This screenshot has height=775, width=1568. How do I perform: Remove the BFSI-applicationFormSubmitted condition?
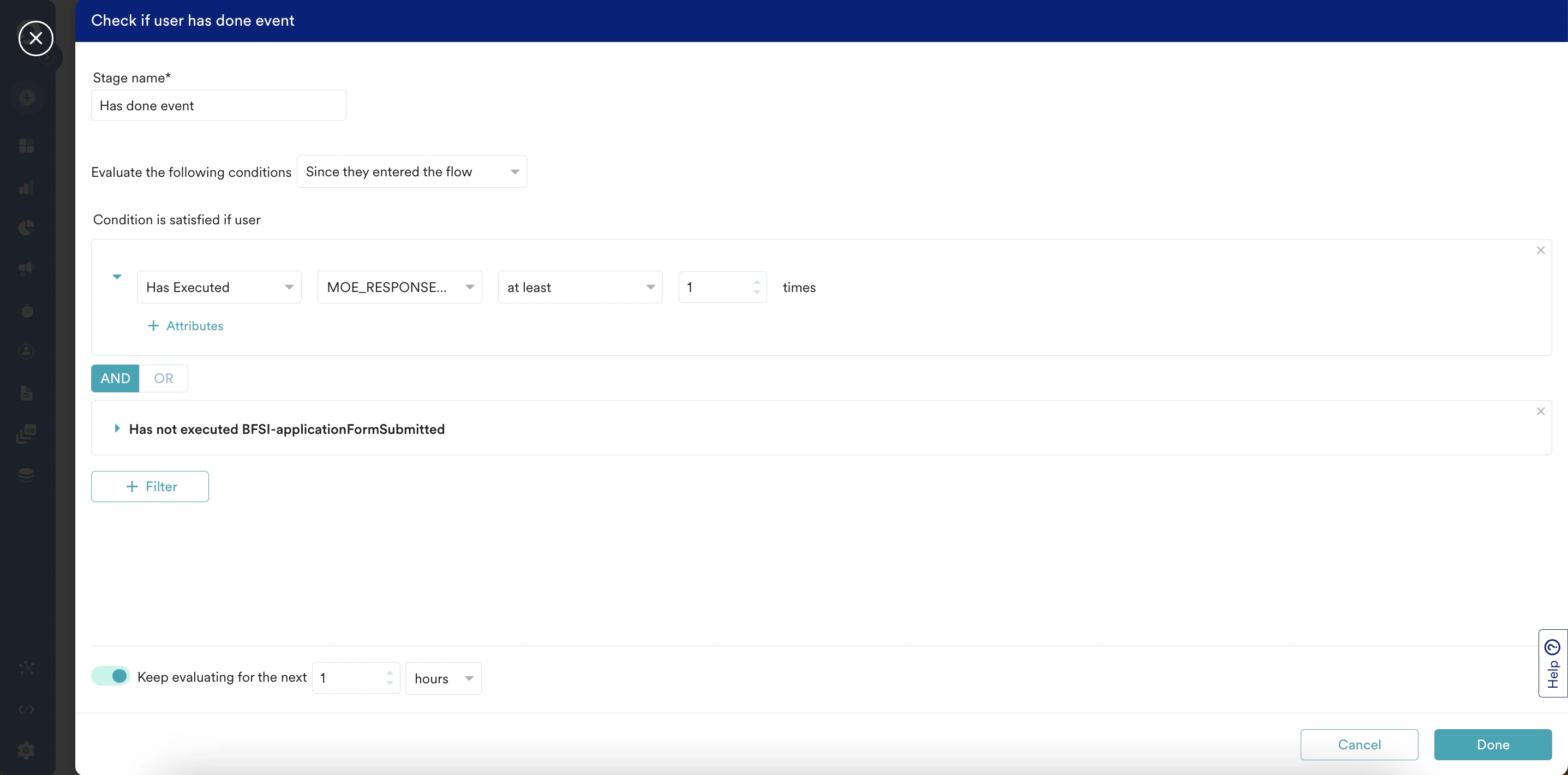tap(1540, 412)
